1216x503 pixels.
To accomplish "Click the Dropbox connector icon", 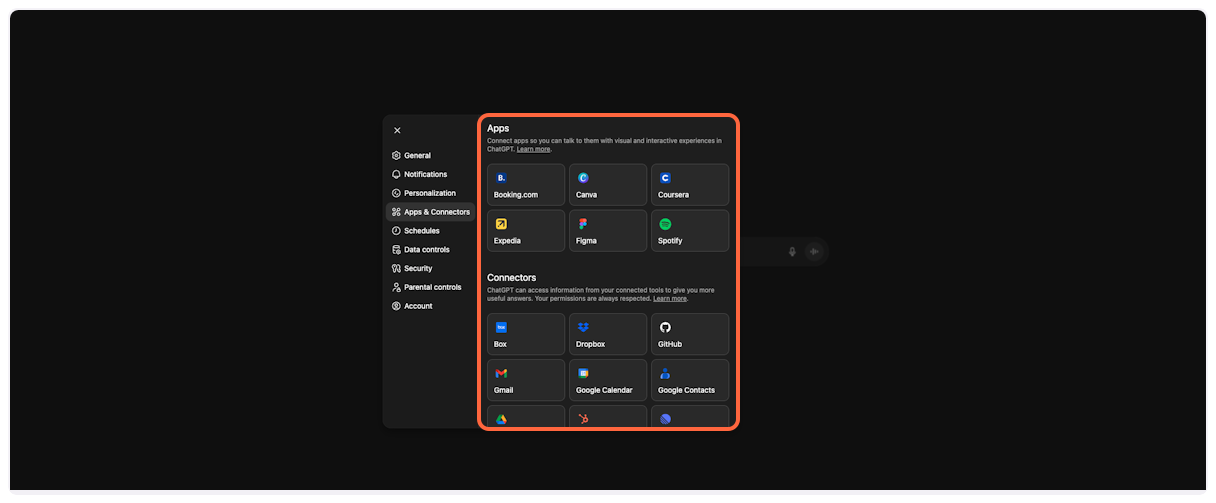I will click(583, 327).
